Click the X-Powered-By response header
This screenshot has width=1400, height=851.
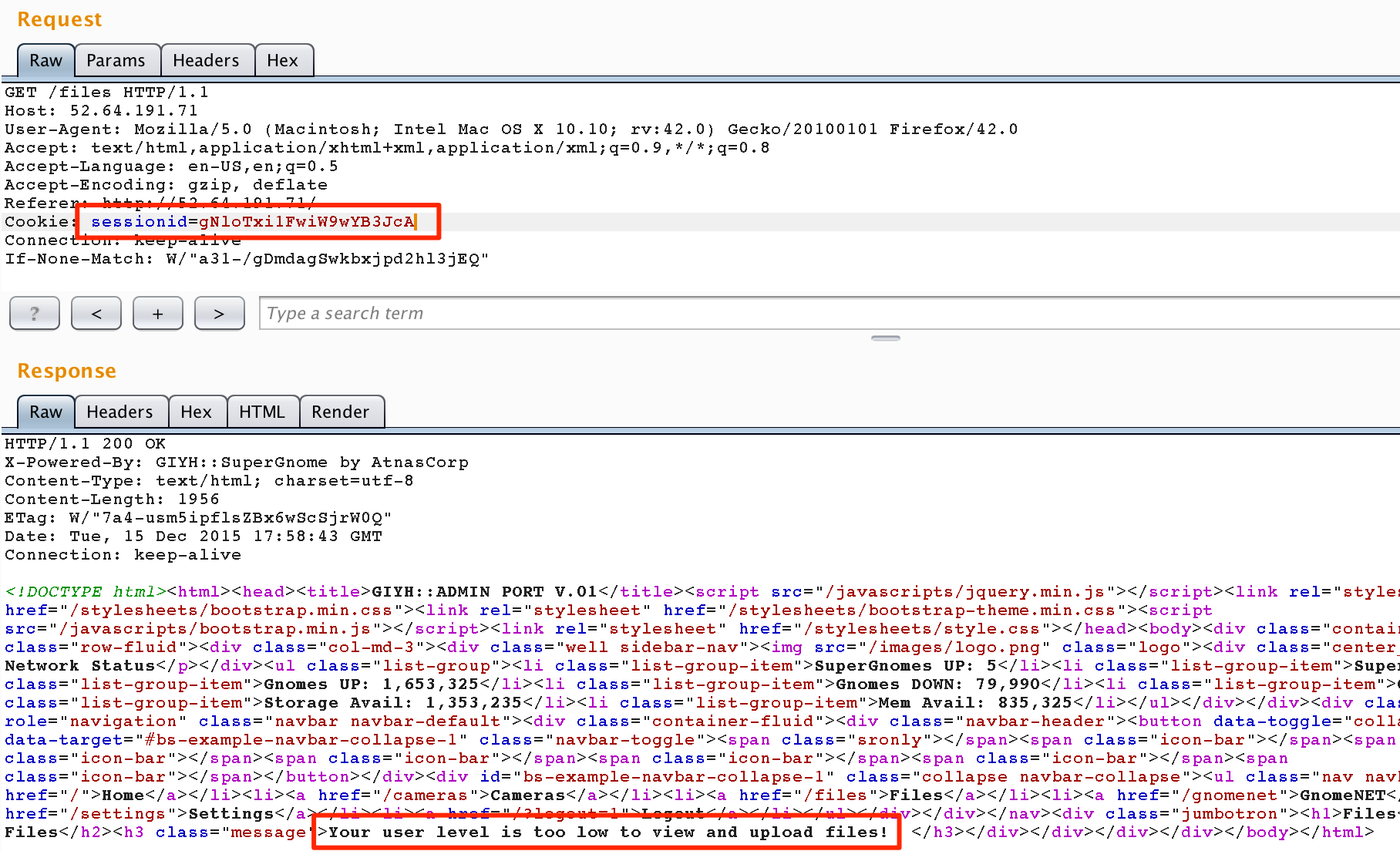[x=237, y=462]
